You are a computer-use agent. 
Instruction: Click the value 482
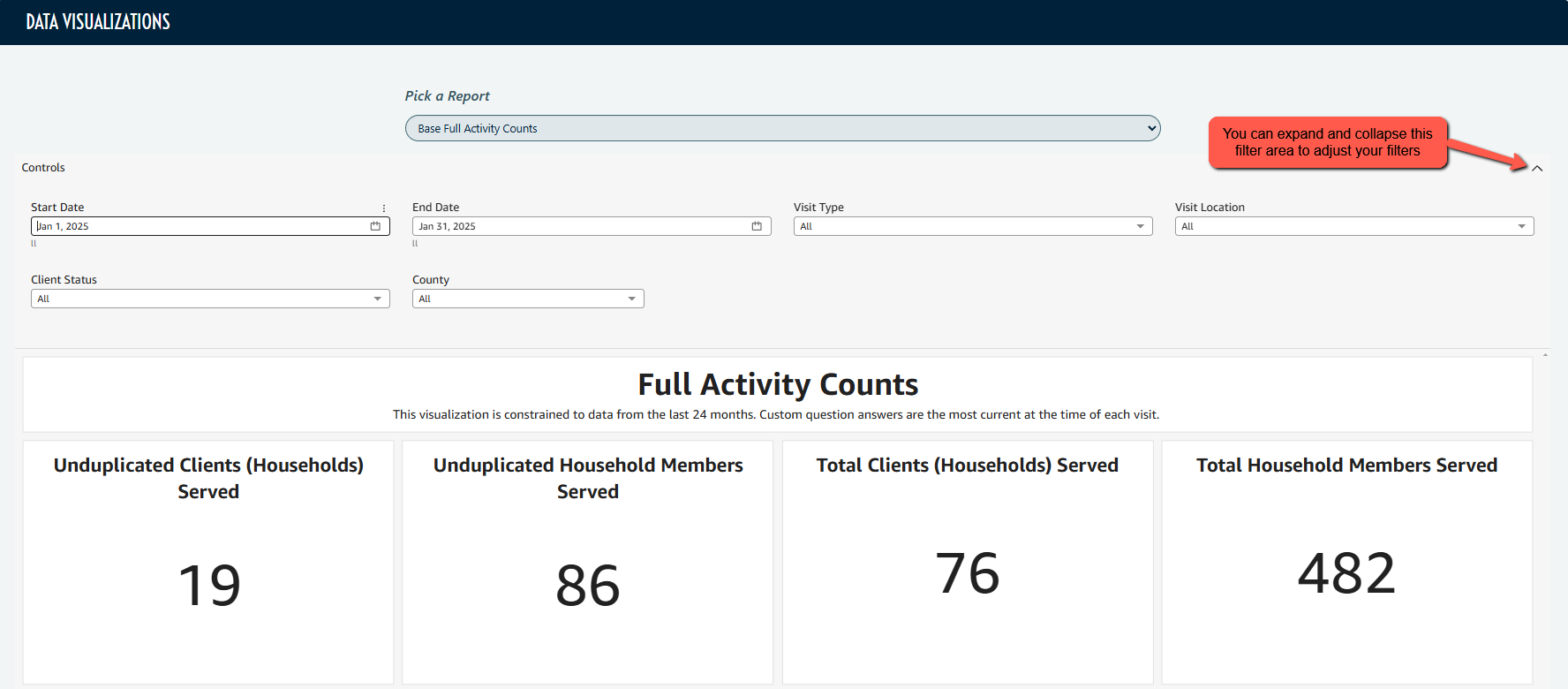click(1347, 573)
